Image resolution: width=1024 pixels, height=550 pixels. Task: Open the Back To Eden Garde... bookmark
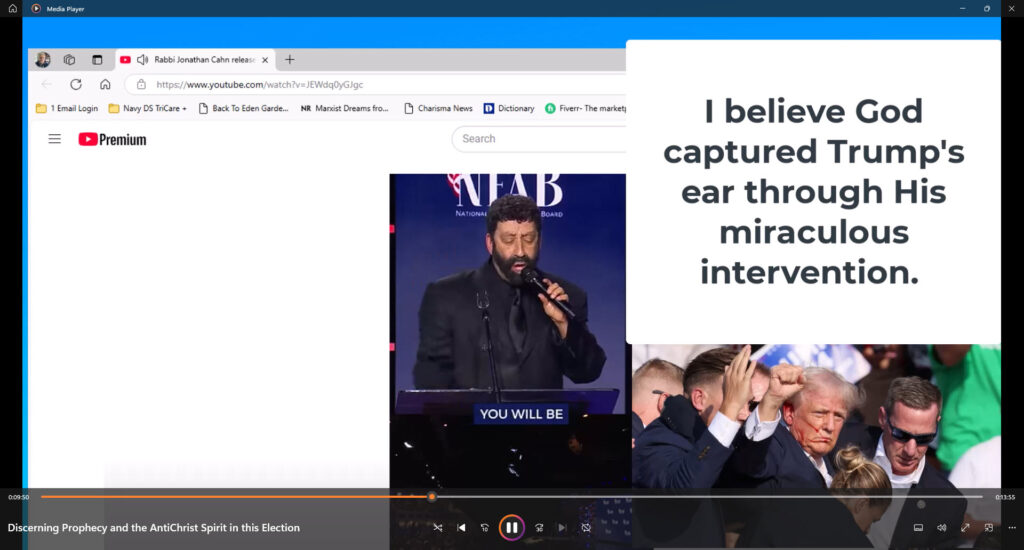pos(243,108)
